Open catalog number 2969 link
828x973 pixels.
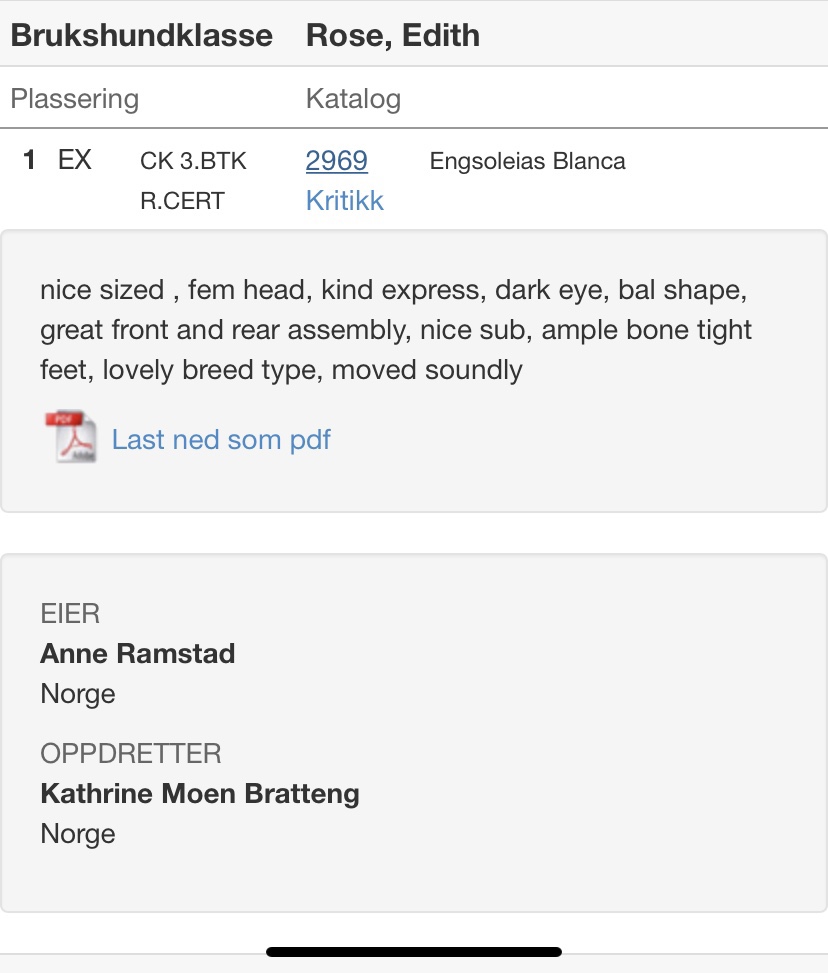[x=336, y=160]
